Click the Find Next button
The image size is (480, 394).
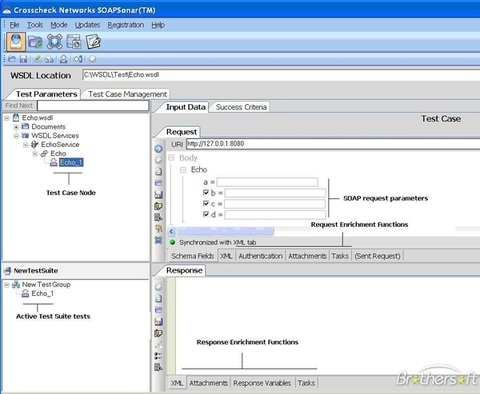click(x=19, y=106)
